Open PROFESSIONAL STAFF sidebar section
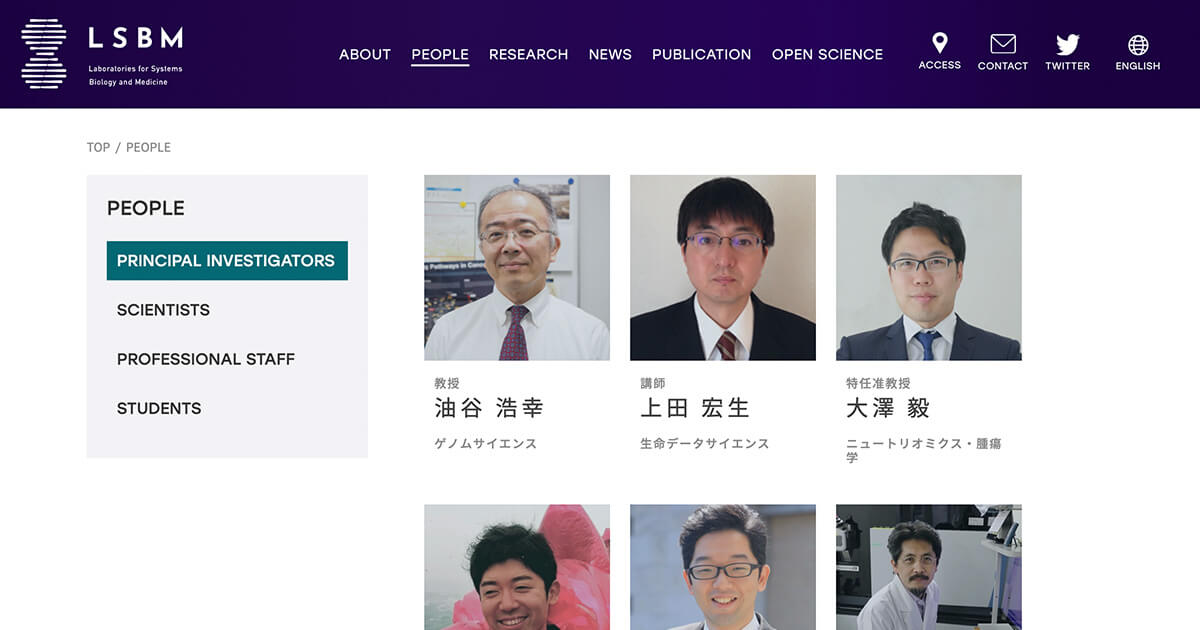The image size is (1200, 630). point(206,359)
